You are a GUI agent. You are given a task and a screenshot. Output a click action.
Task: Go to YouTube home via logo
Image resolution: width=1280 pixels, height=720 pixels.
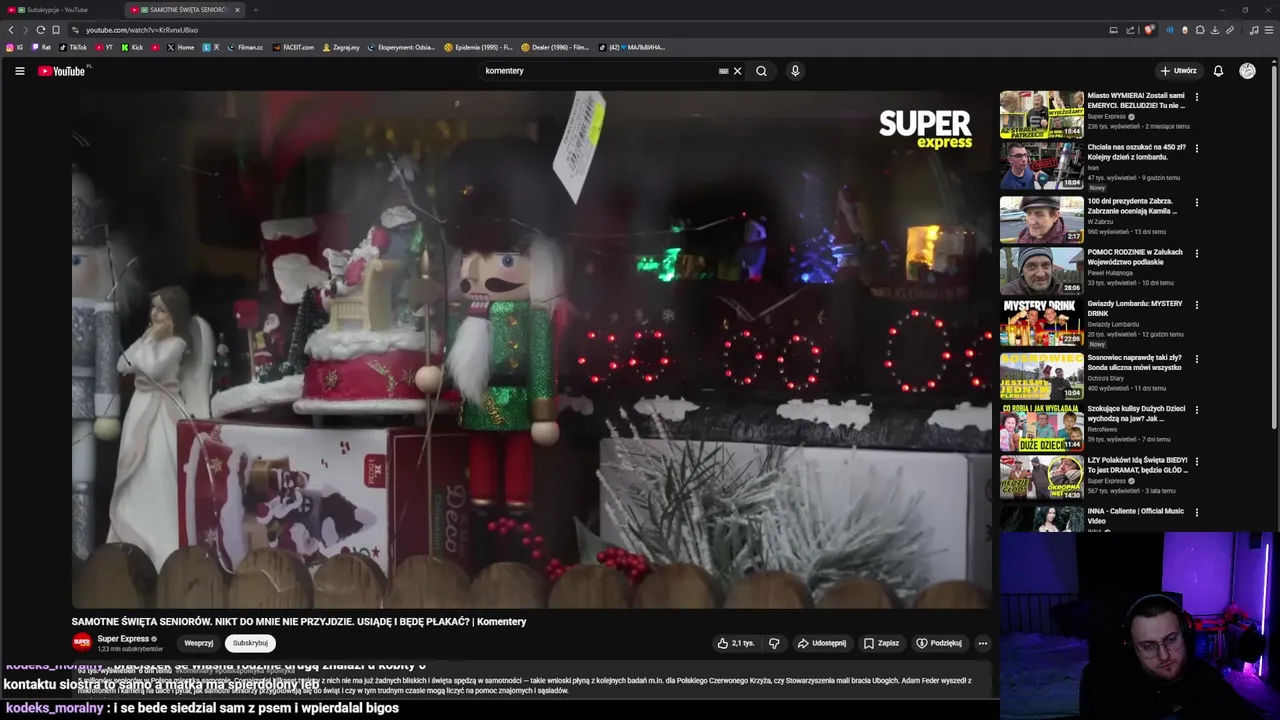(62, 71)
